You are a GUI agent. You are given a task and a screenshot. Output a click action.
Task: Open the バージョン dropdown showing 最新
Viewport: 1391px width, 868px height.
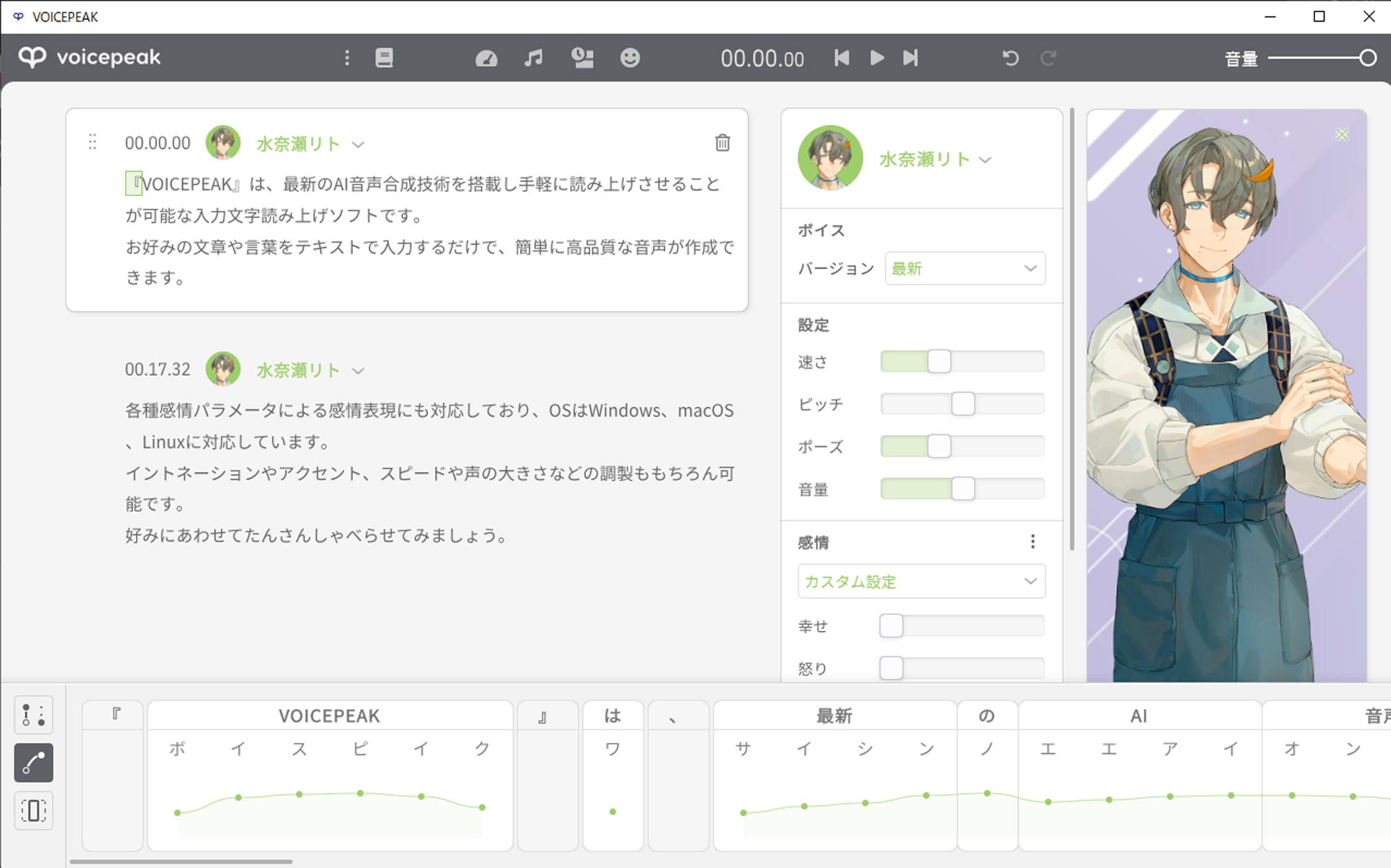click(965, 268)
